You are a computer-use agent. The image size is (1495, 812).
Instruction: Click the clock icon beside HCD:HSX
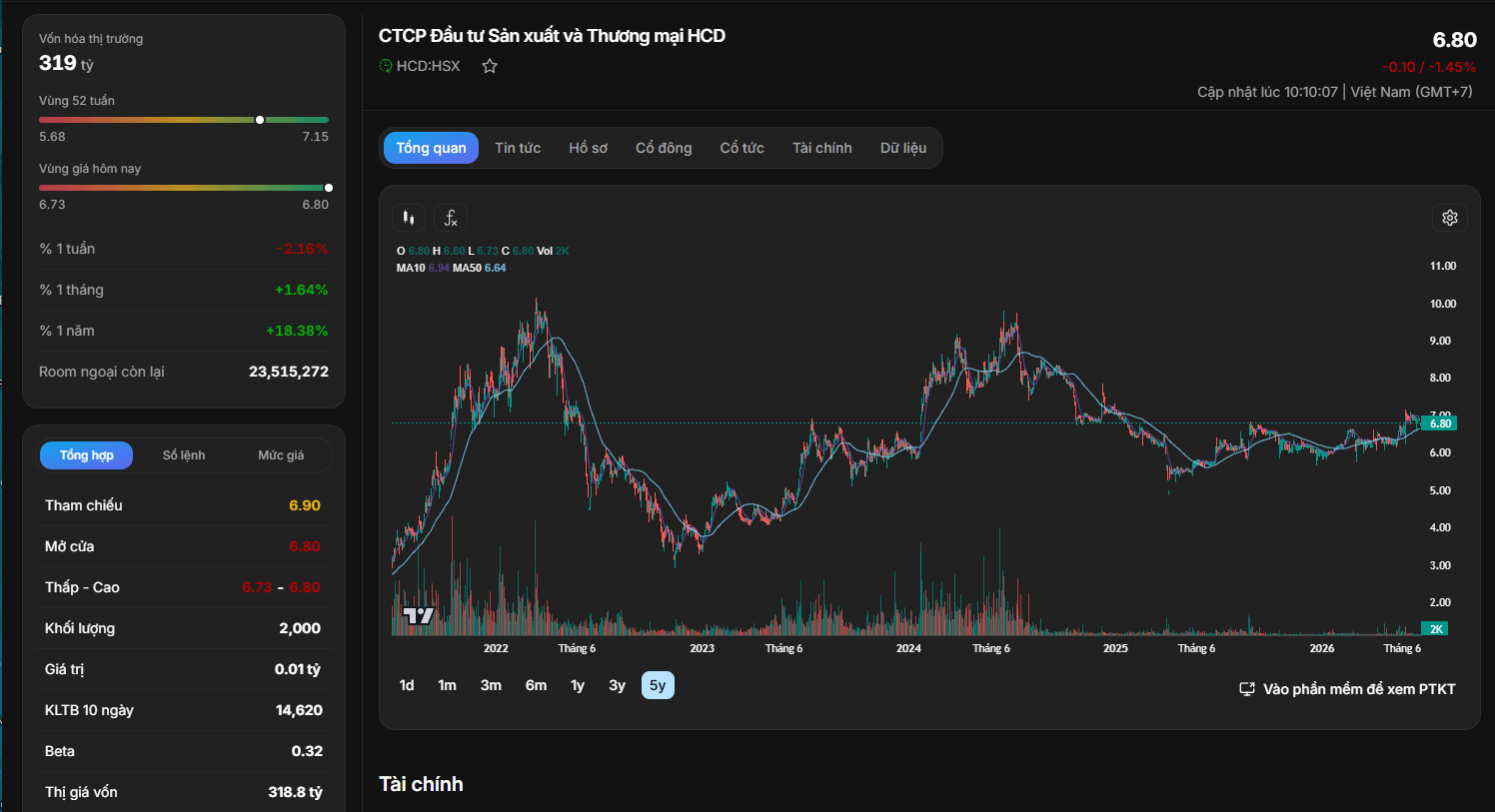386,66
